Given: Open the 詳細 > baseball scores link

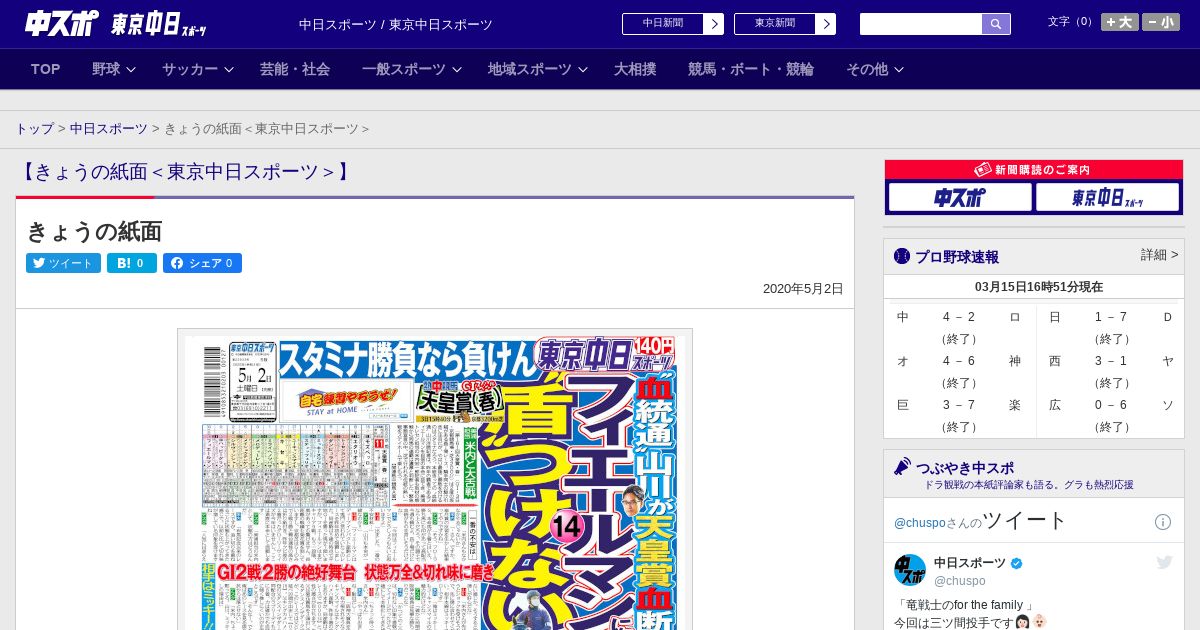Looking at the screenshot, I should [1159, 255].
